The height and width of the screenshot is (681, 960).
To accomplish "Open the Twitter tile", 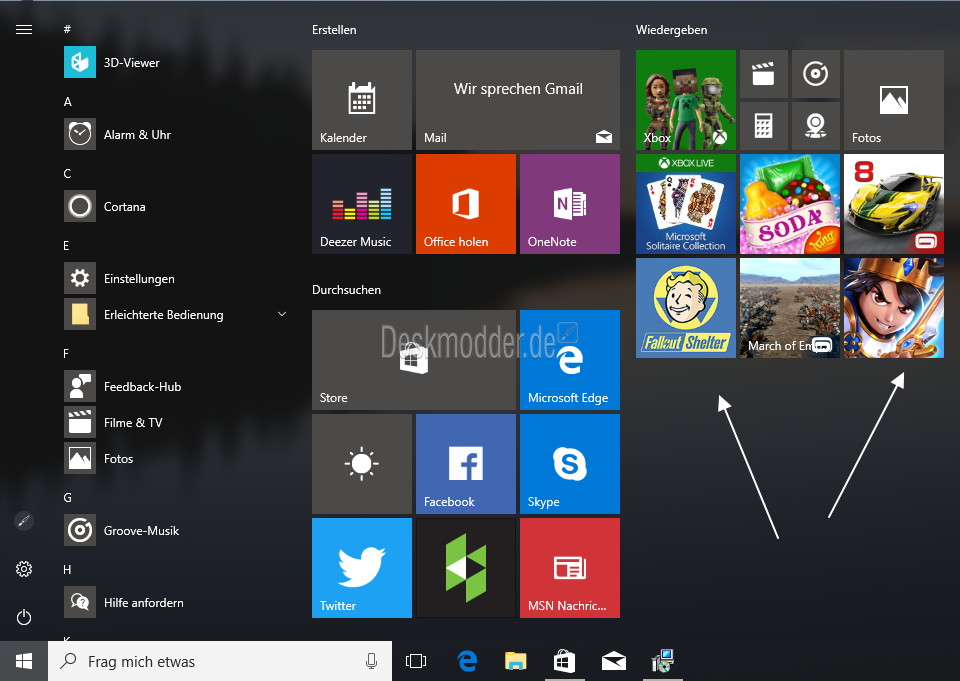I will 362,568.
